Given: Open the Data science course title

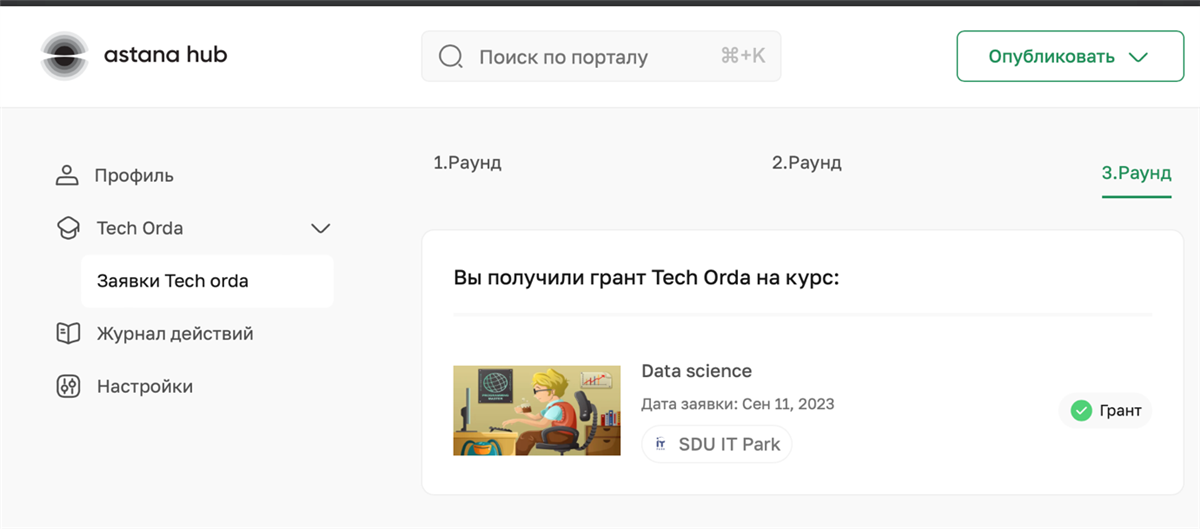Looking at the screenshot, I should pyautogui.click(x=696, y=371).
